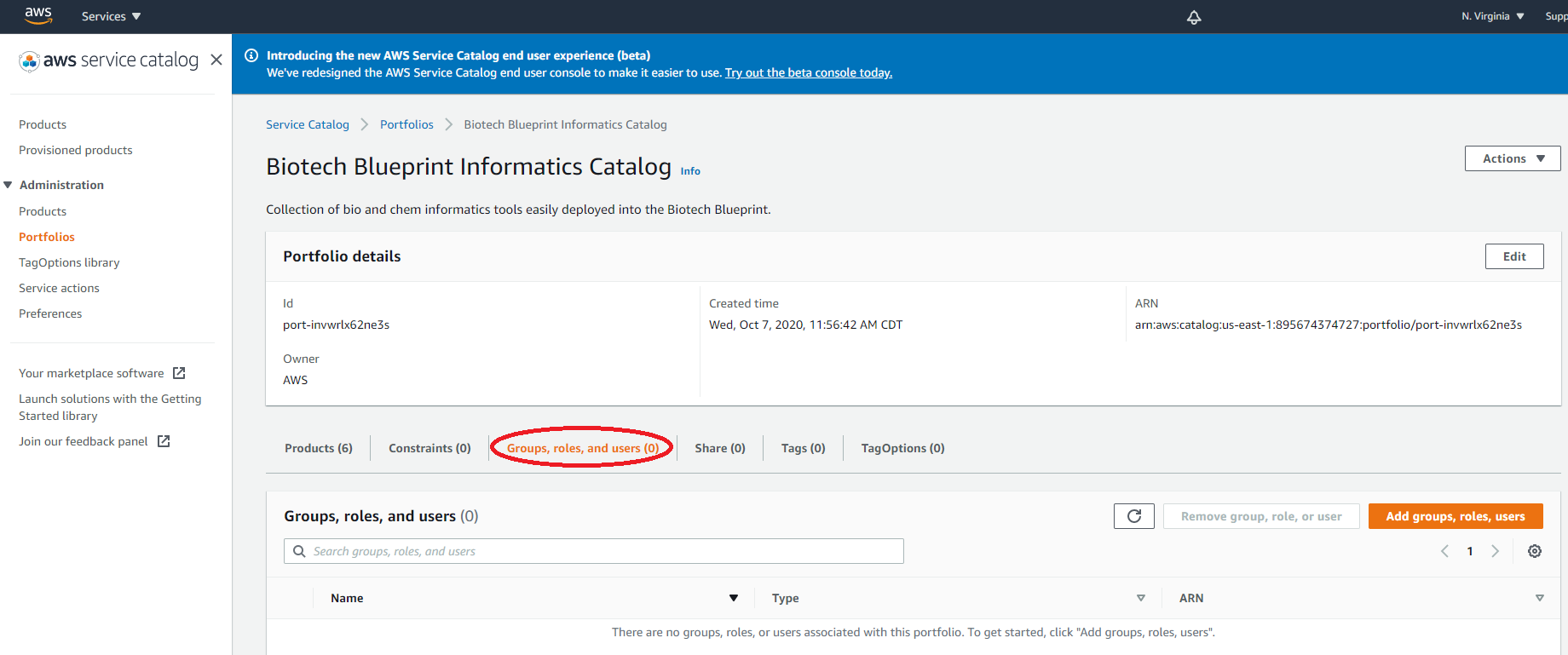Open the Actions dropdown button

point(1513,158)
